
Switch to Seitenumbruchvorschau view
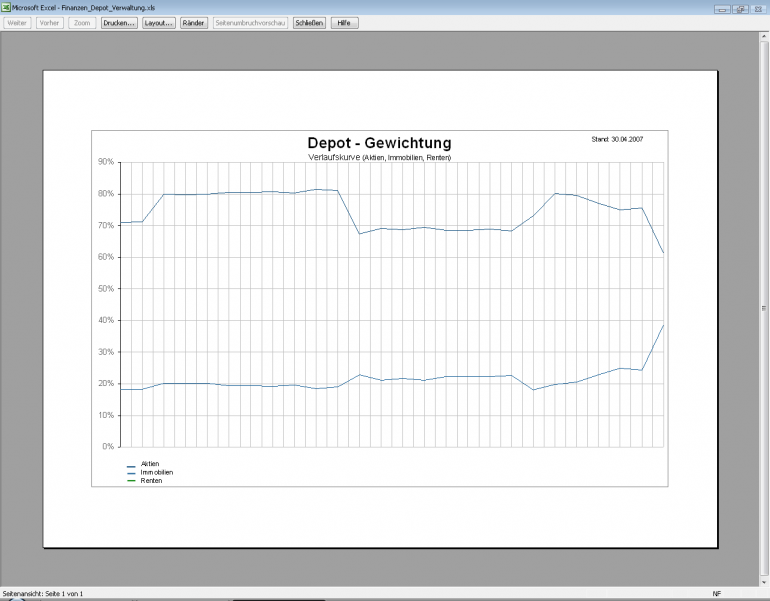pos(250,22)
